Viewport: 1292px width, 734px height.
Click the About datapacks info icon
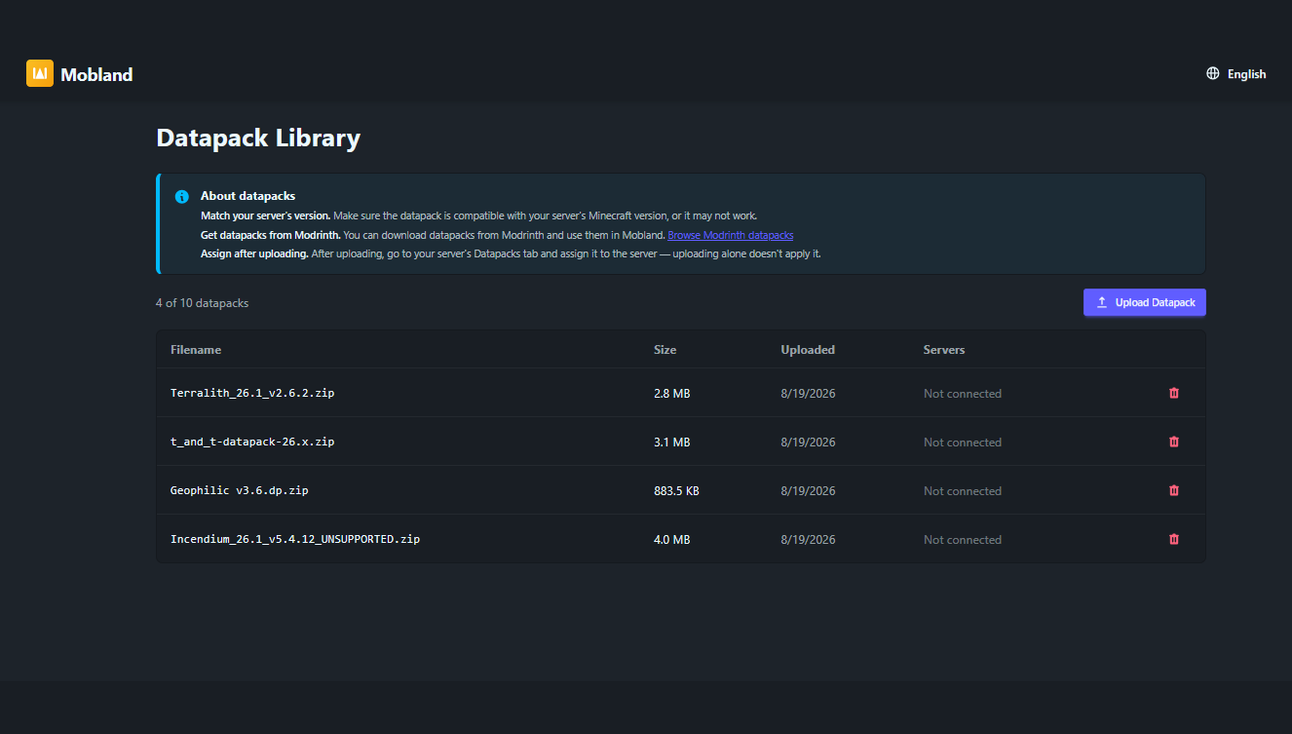pyautogui.click(x=182, y=197)
